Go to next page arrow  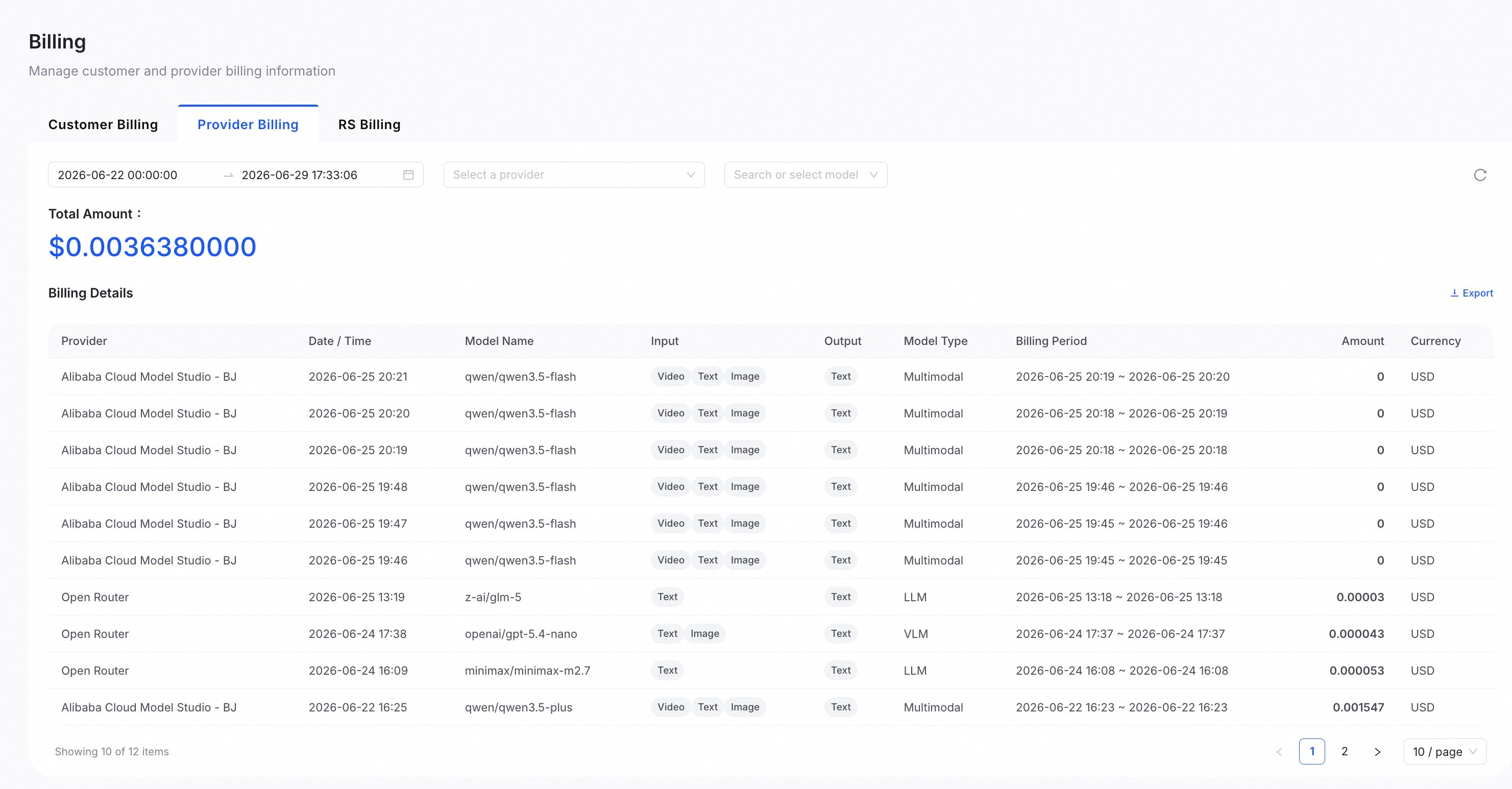click(1377, 751)
